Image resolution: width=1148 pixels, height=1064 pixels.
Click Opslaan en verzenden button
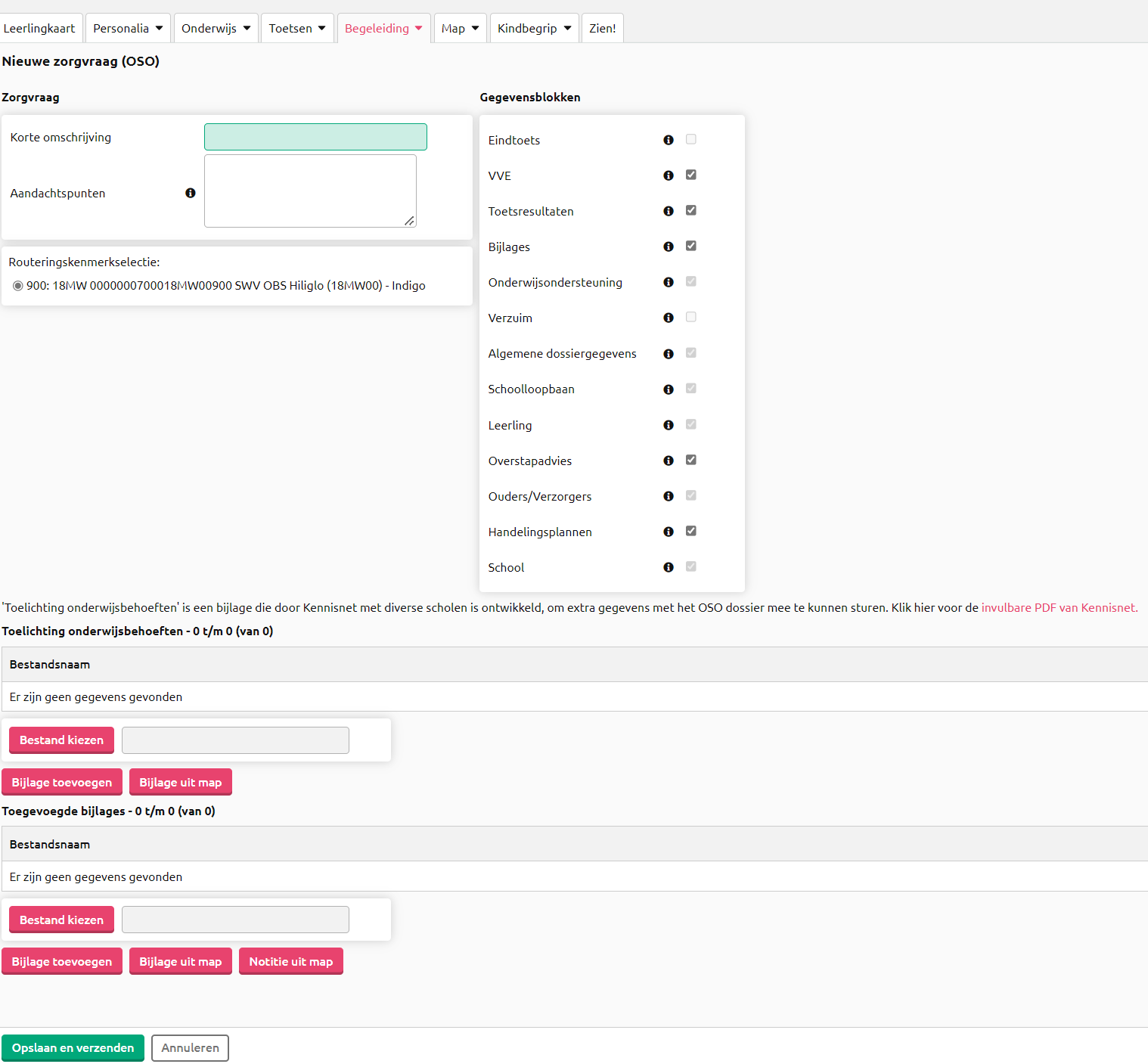click(73, 1048)
